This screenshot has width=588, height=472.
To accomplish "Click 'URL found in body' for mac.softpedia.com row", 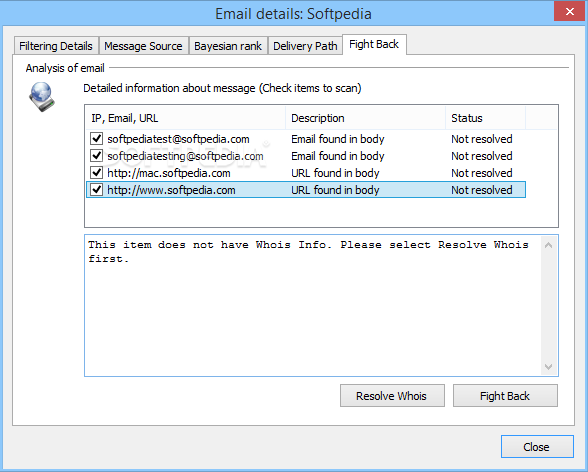I will (x=335, y=173).
